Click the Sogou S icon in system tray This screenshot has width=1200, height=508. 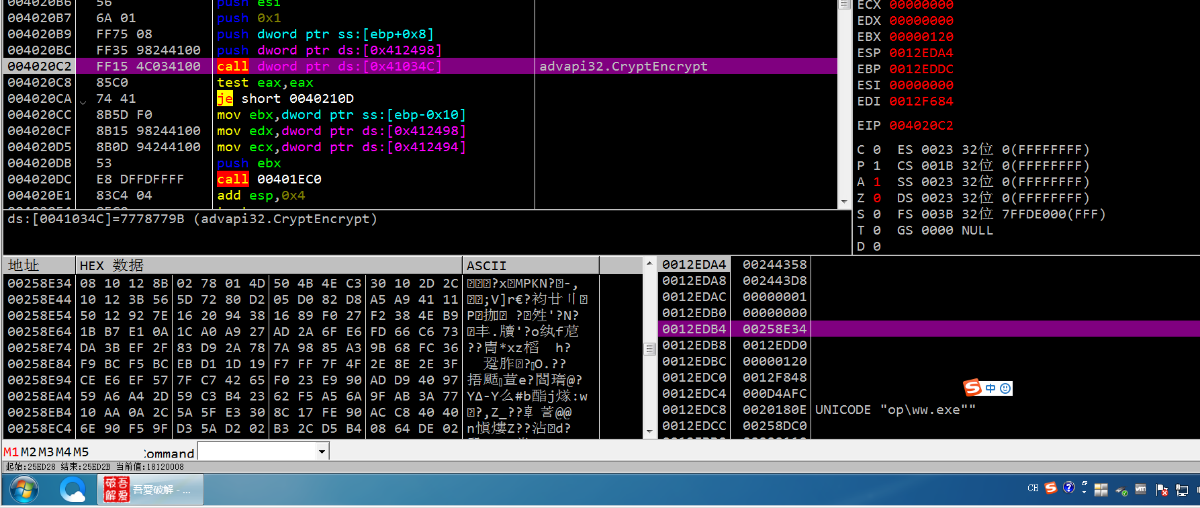coord(1051,488)
